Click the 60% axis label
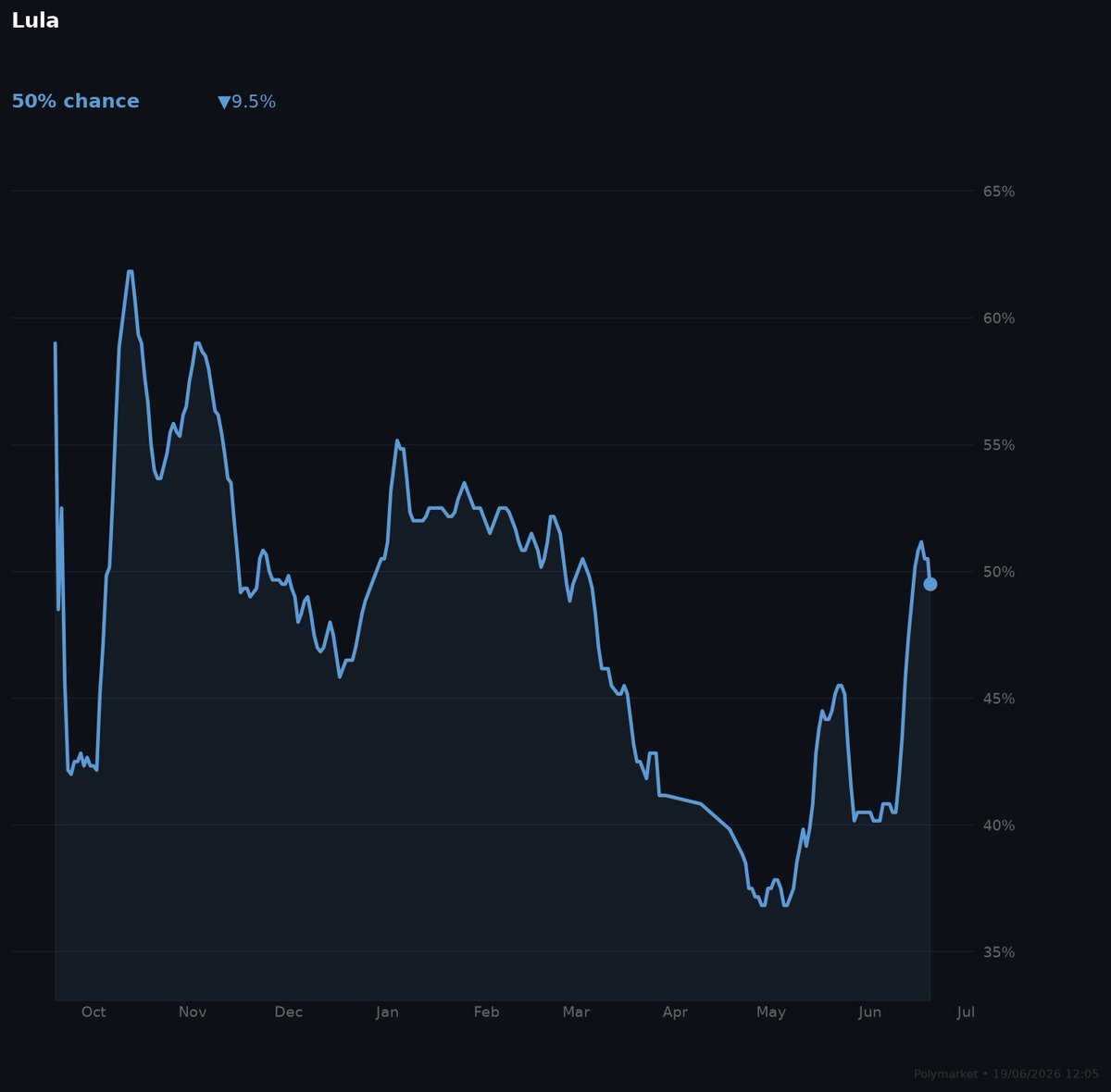The image size is (1111, 1092). 999,318
